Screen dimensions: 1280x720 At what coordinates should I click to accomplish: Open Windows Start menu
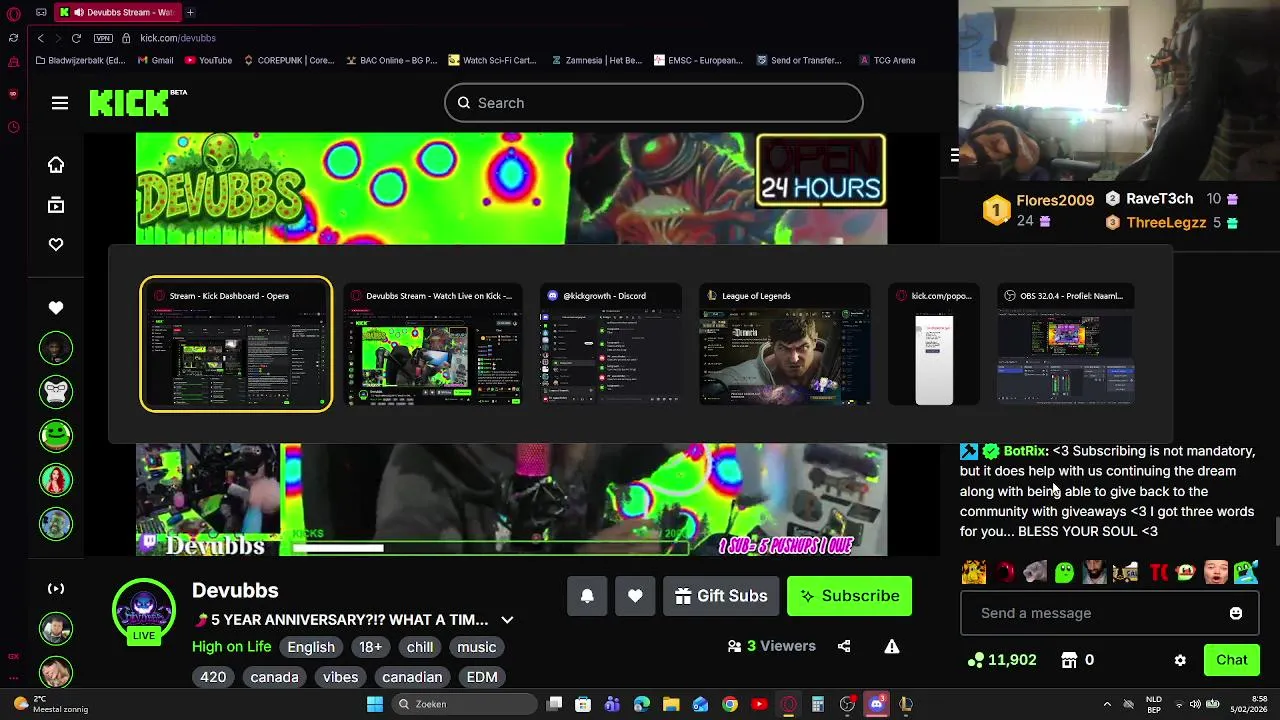[375, 704]
